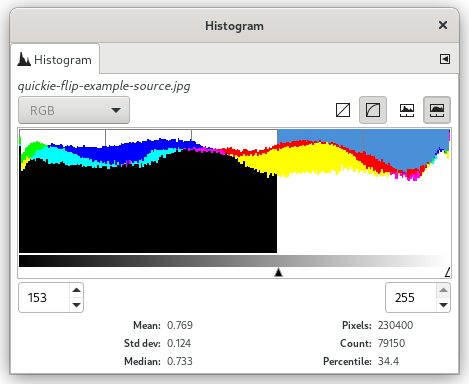Click the white range end marker
The width and height of the screenshot is (469, 384).
click(x=448, y=272)
